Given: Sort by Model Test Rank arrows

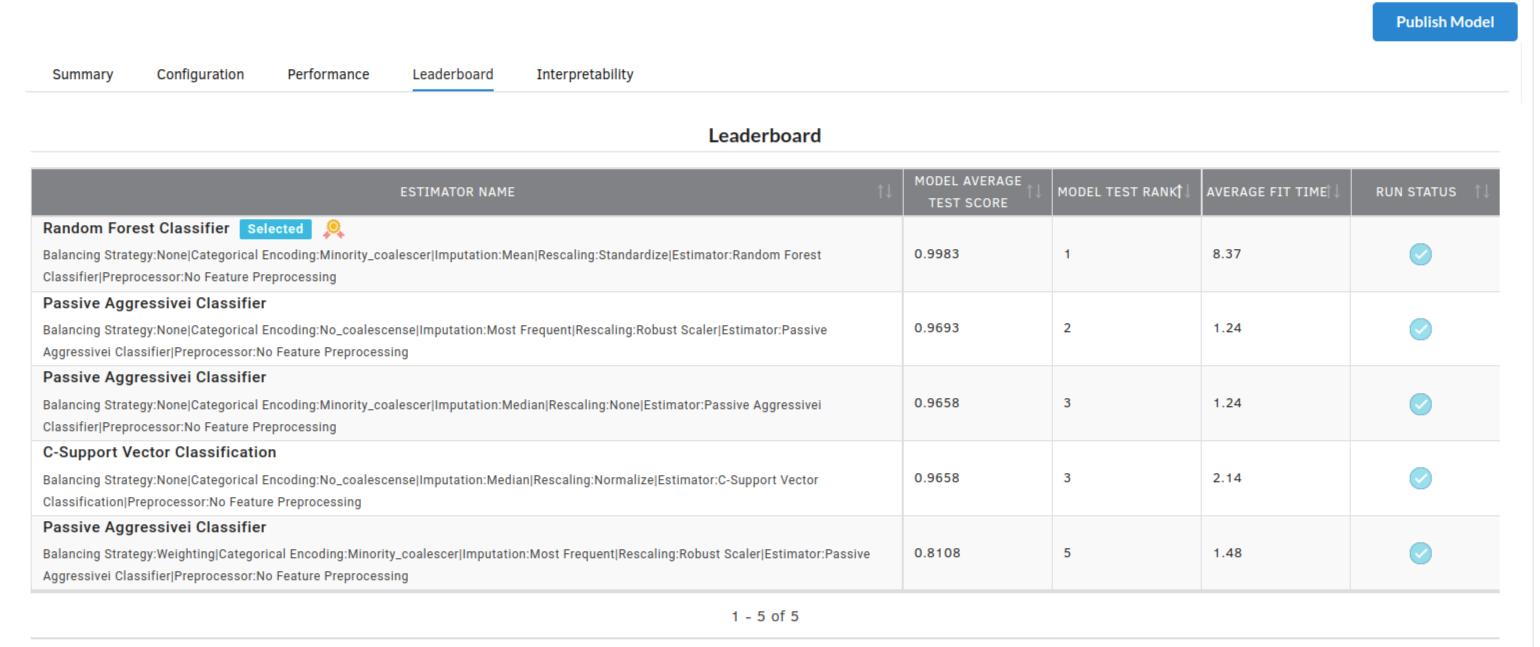Looking at the screenshot, I should (1183, 192).
